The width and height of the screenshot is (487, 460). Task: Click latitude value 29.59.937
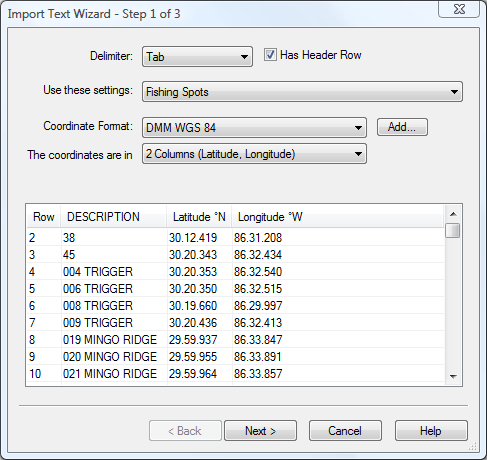point(193,340)
